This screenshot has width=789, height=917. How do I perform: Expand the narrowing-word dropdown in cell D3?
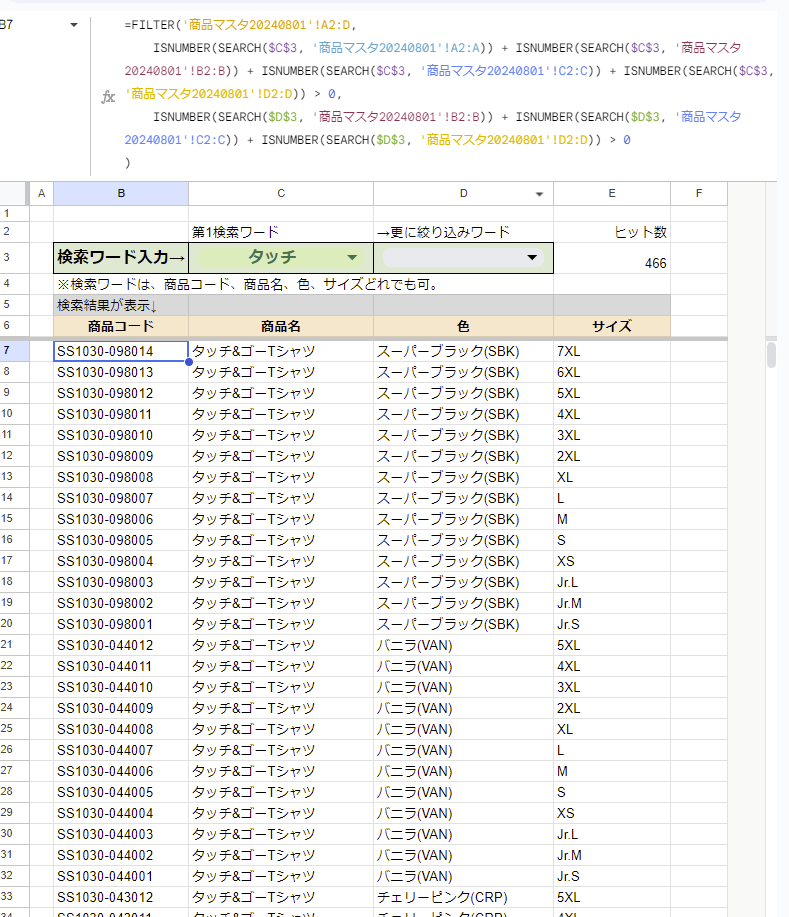(x=531, y=257)
